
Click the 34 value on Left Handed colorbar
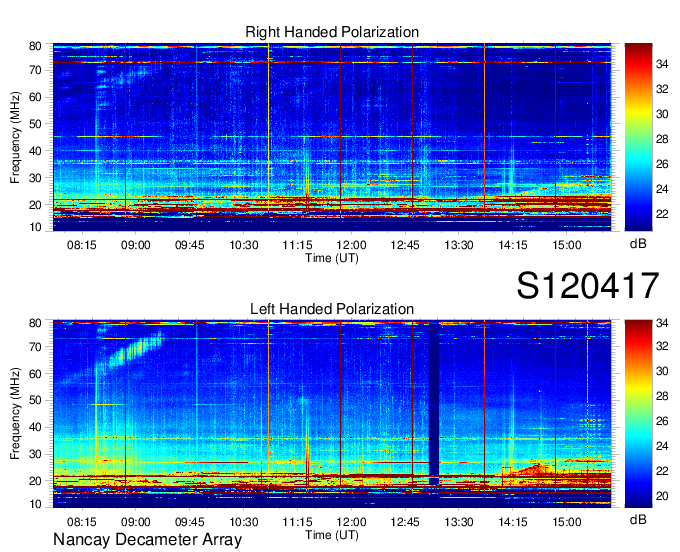(x=662, y=323)
